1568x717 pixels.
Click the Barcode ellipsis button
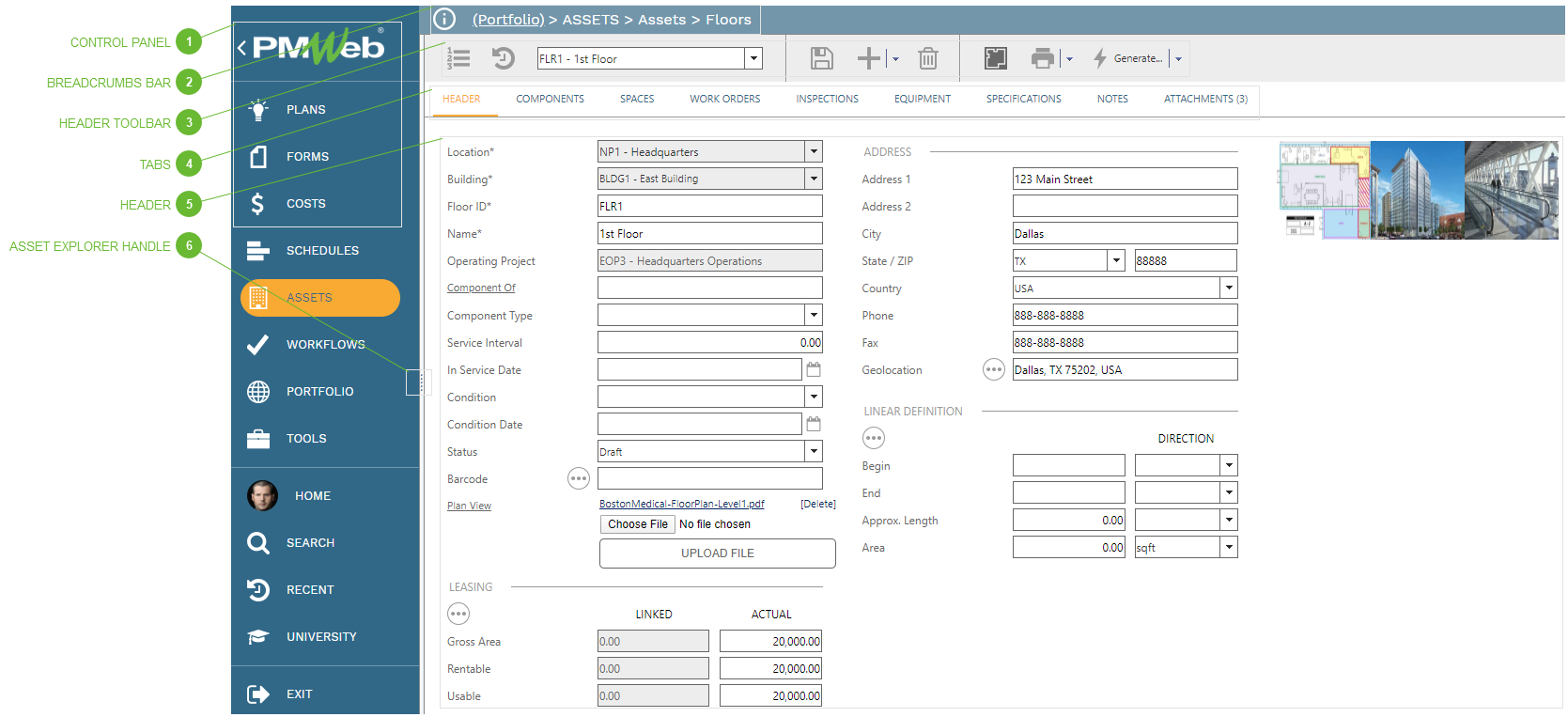[x=579, y=479]
